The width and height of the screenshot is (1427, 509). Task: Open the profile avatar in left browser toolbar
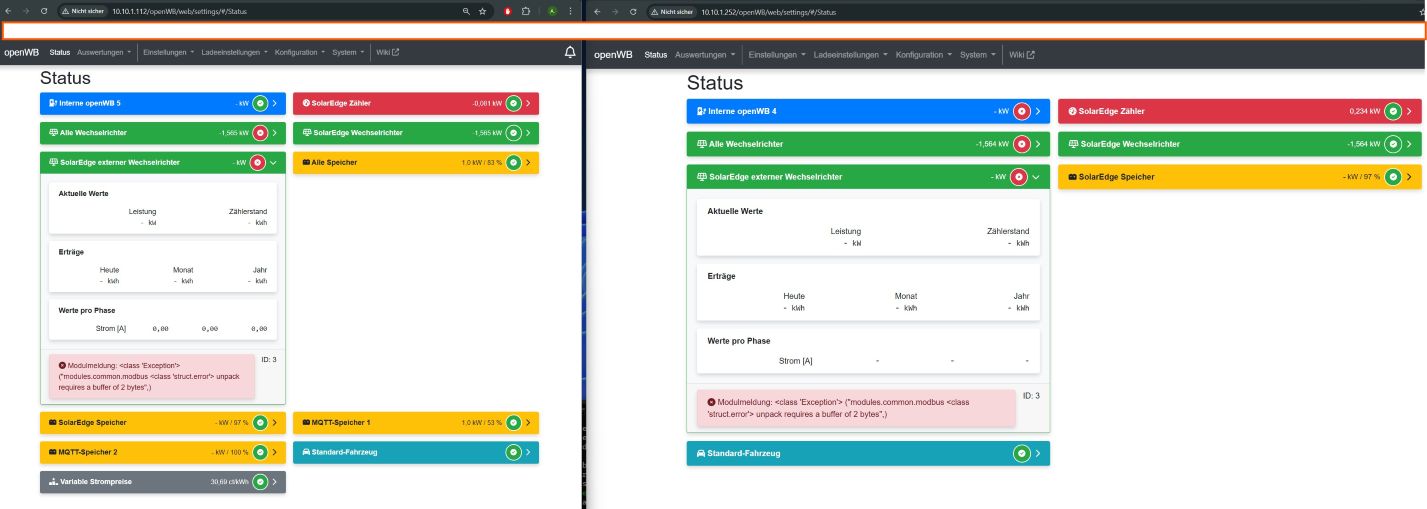tap(551, 11)
